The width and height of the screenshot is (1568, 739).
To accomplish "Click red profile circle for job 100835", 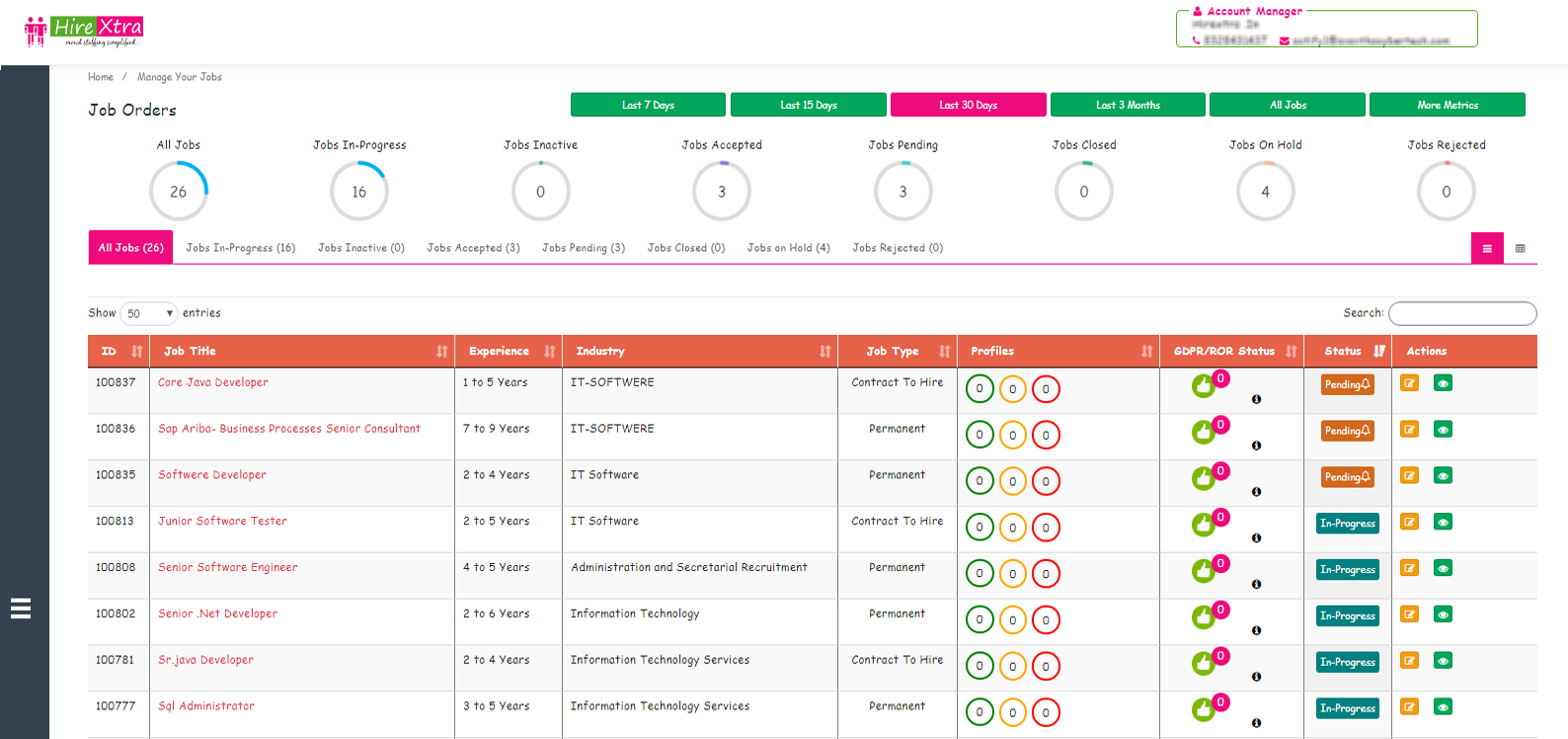I will pos(1046,481).
